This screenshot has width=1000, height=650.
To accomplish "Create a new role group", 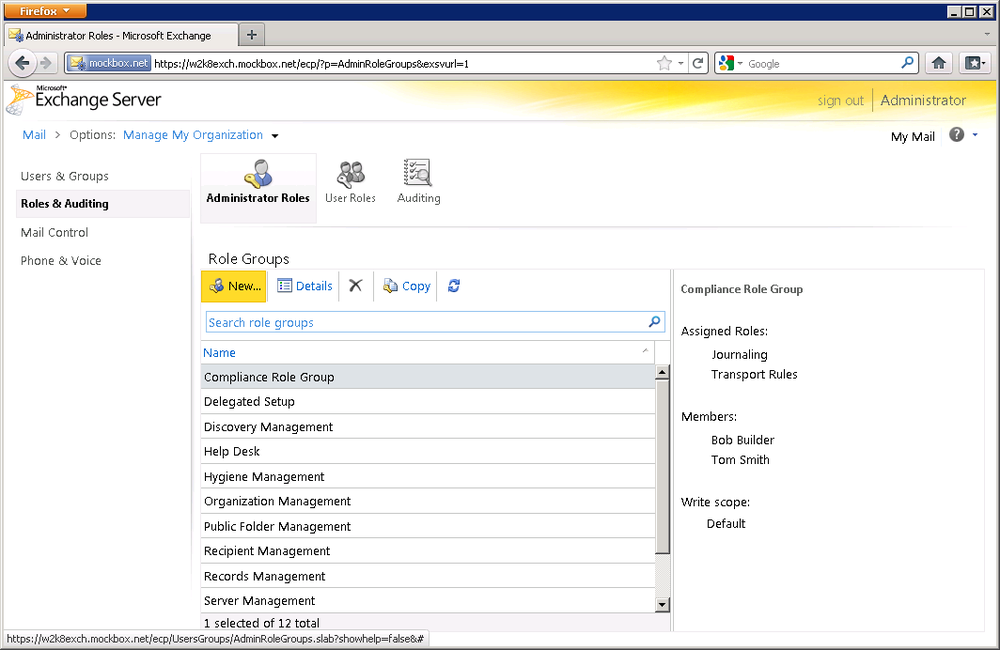I will tap(234, 286).
